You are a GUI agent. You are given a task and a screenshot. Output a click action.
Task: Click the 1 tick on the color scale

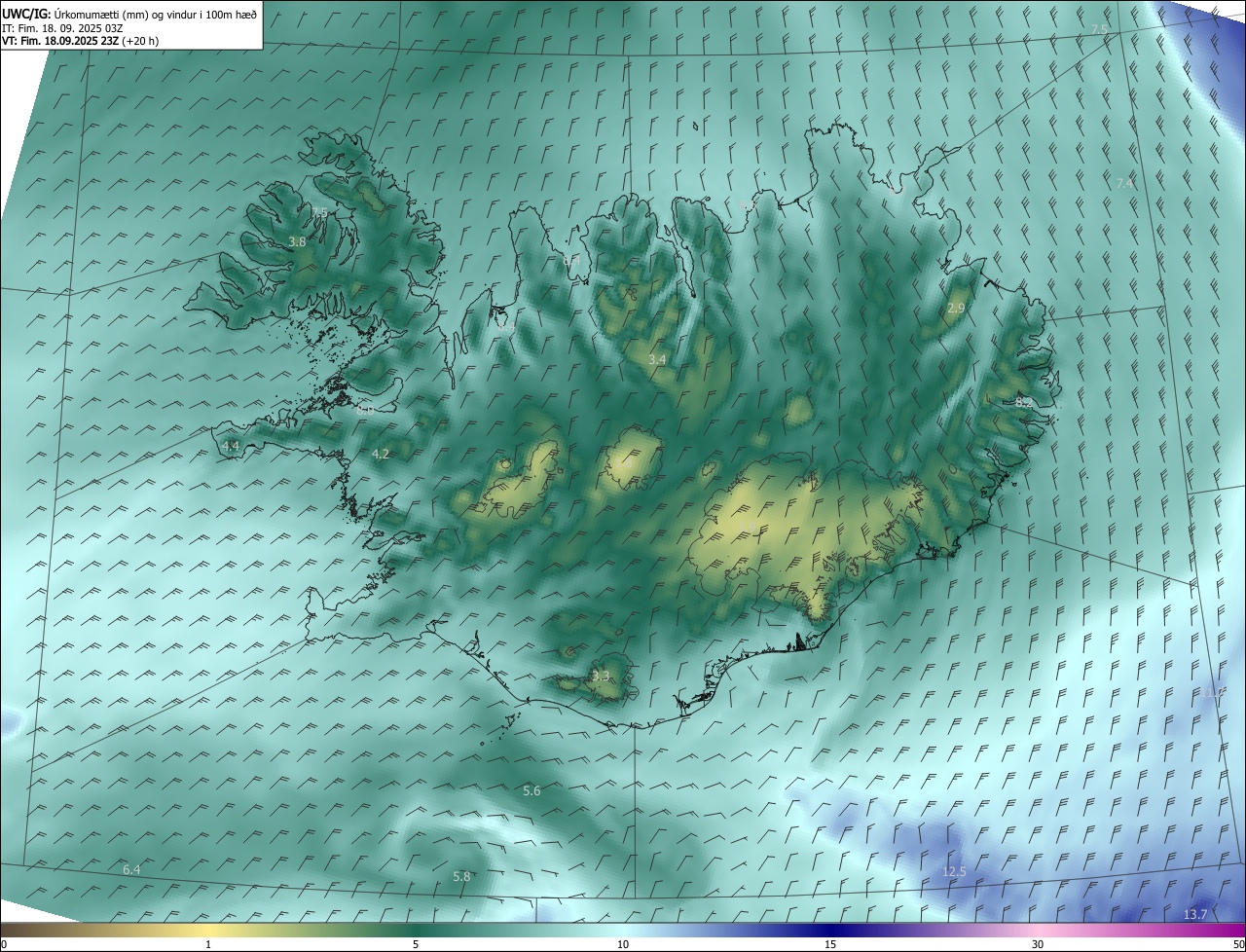click(208, 944)
